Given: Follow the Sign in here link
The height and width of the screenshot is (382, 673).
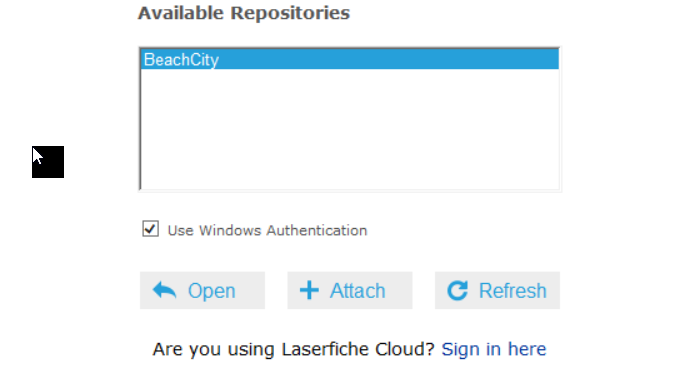Looking at the screenshot, I should 494,349.
